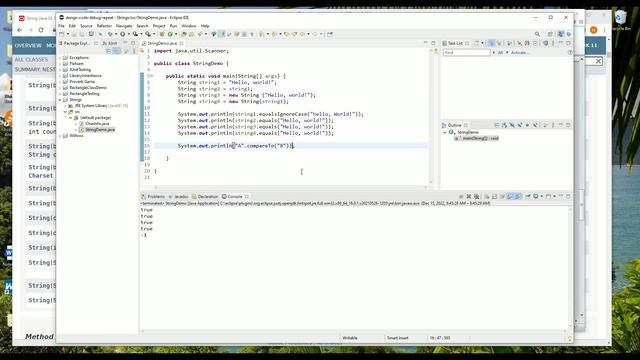Click Pin Console icon

[528, 197]
